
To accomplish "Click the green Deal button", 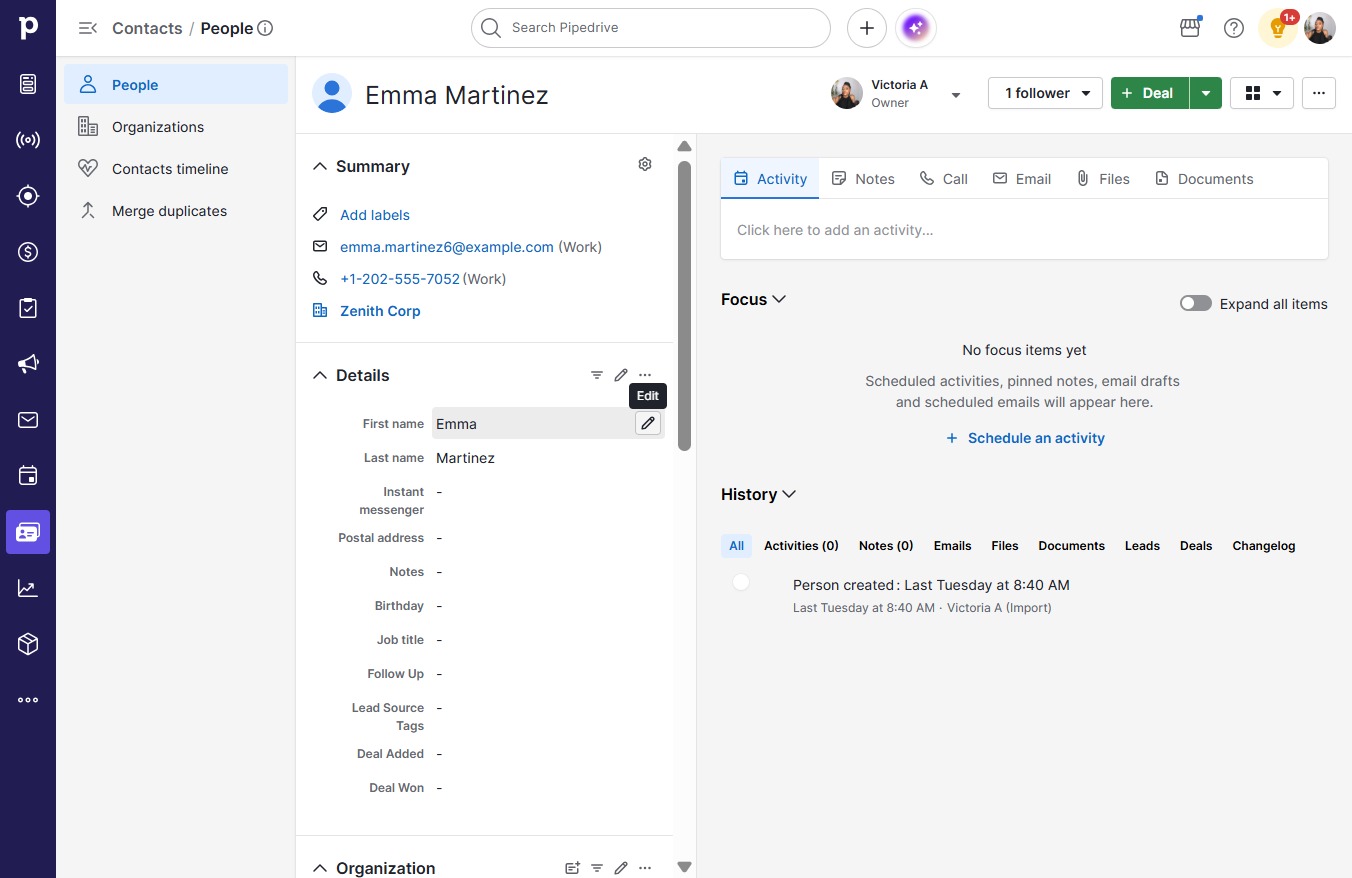I will [x=1149, y=93].
